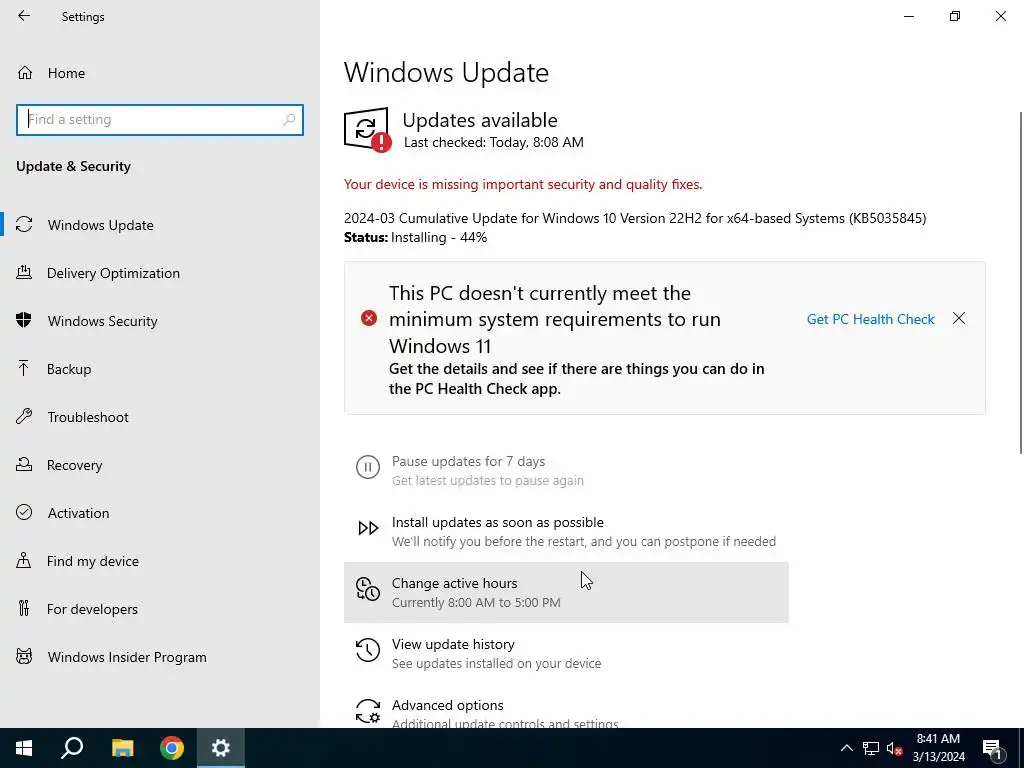Click the vertical scrollbar of Windows Update page
1024x768 pixels.
pyautogui.click(x=1021, y=282)
